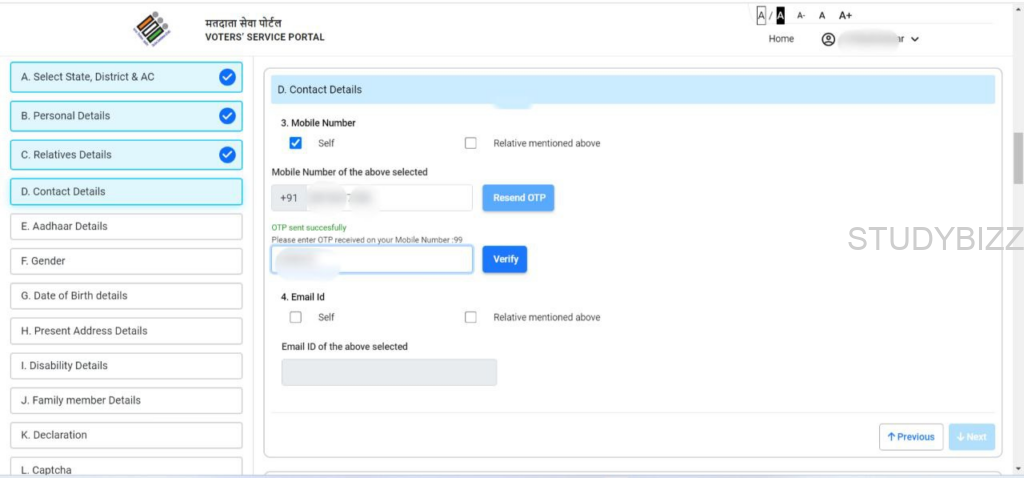Viewport: 1024px width, 478px height.
Task: Open the Home menu link
Action: 781,39
